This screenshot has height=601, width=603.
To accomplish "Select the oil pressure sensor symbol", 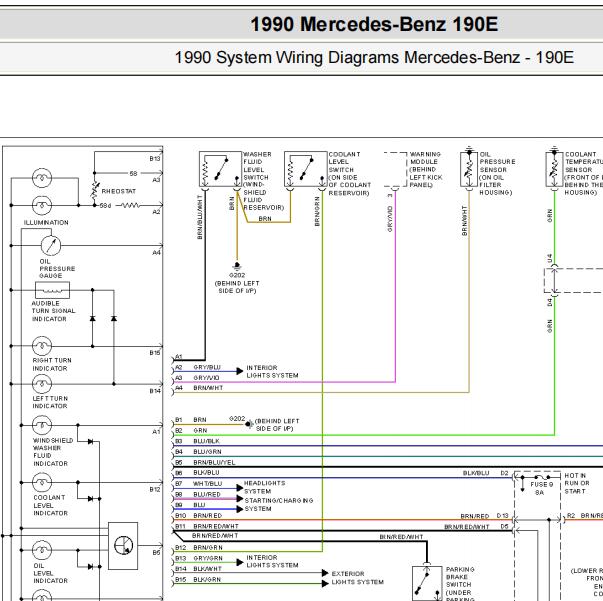I will 469,169.
